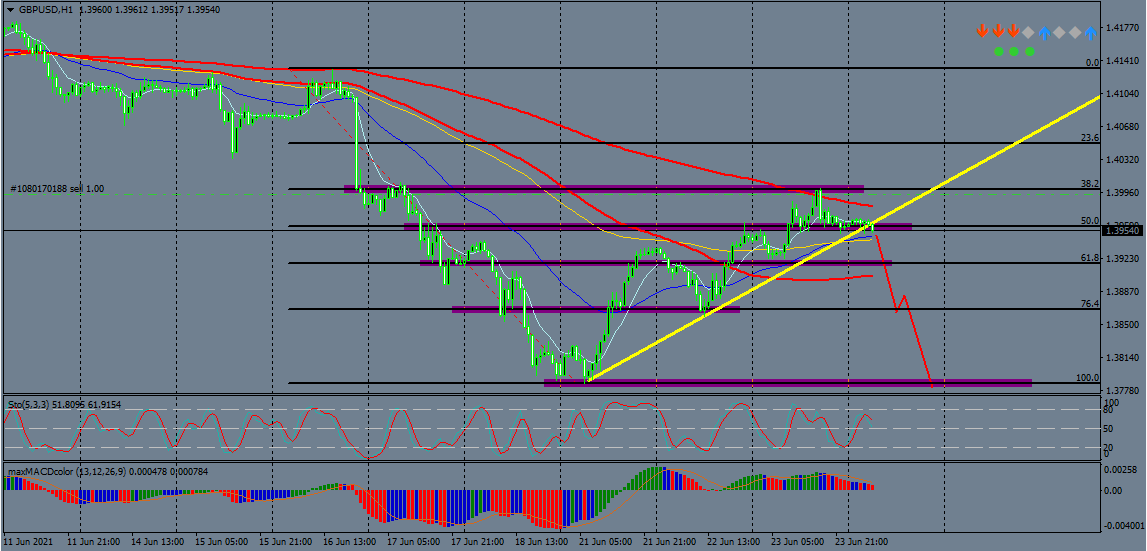Click the 21 Jun 05:00 time axis label

(x=604, y=541)
